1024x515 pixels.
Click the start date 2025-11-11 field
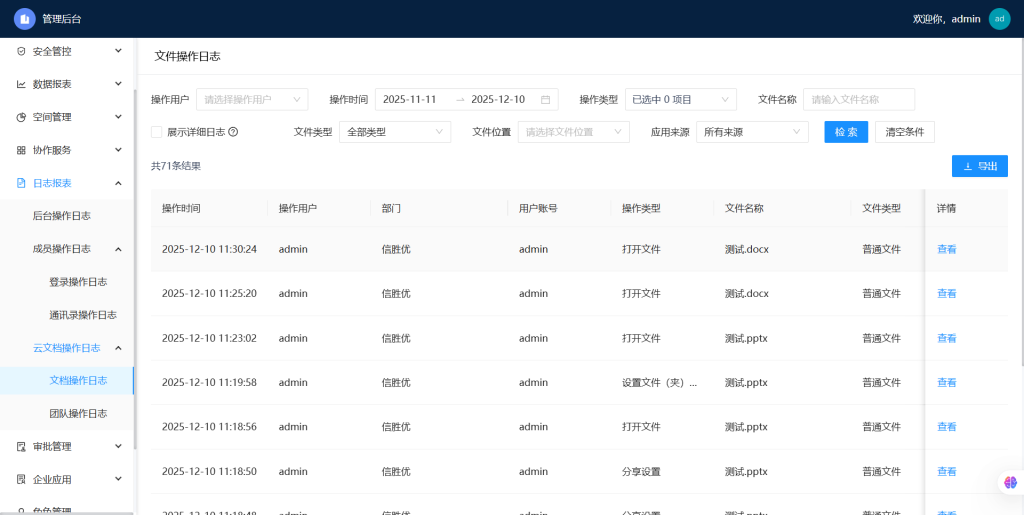pyautogui.click(x=409, y=100)
